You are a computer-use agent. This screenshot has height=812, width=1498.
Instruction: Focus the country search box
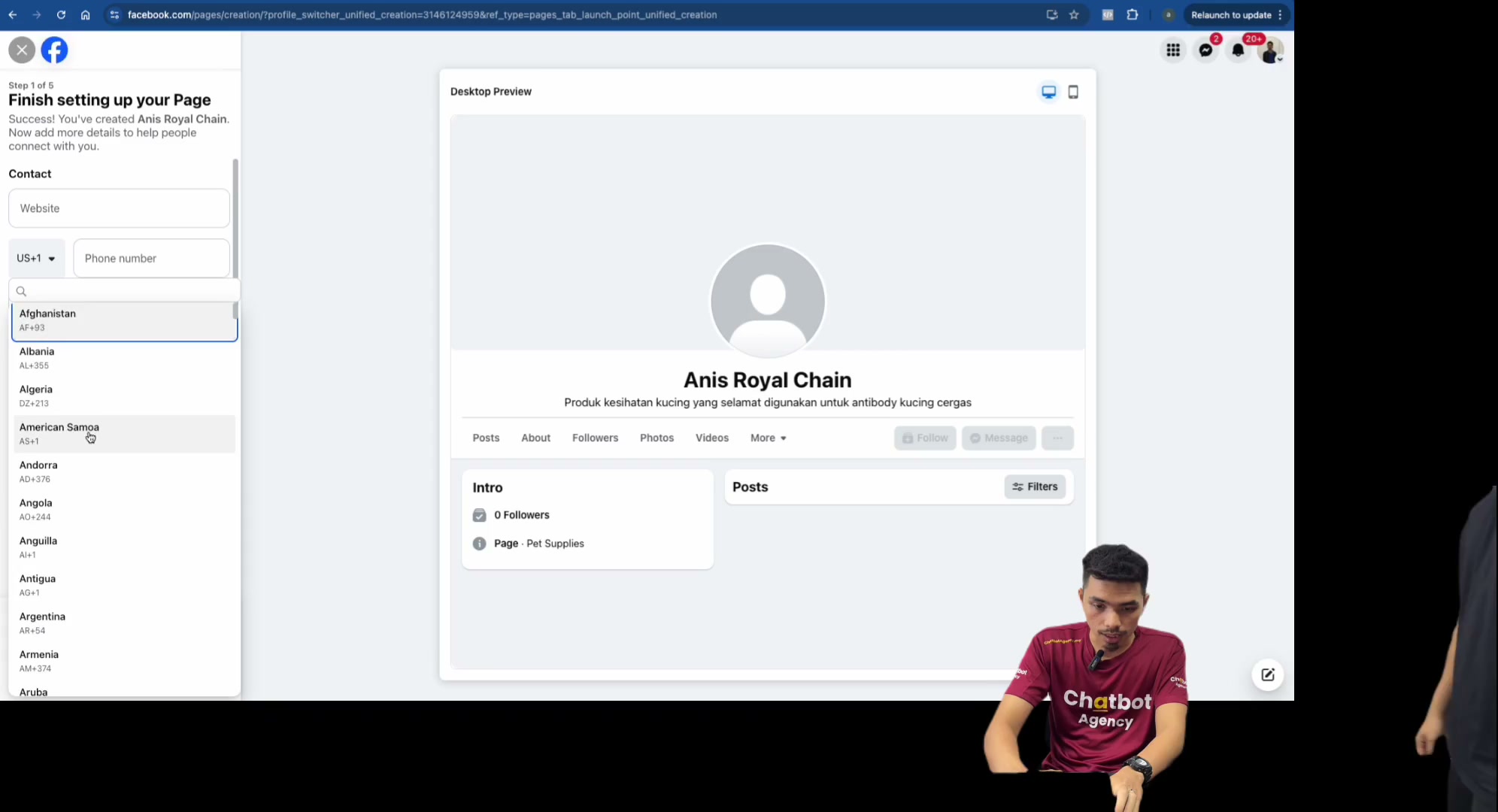point(124,291)
